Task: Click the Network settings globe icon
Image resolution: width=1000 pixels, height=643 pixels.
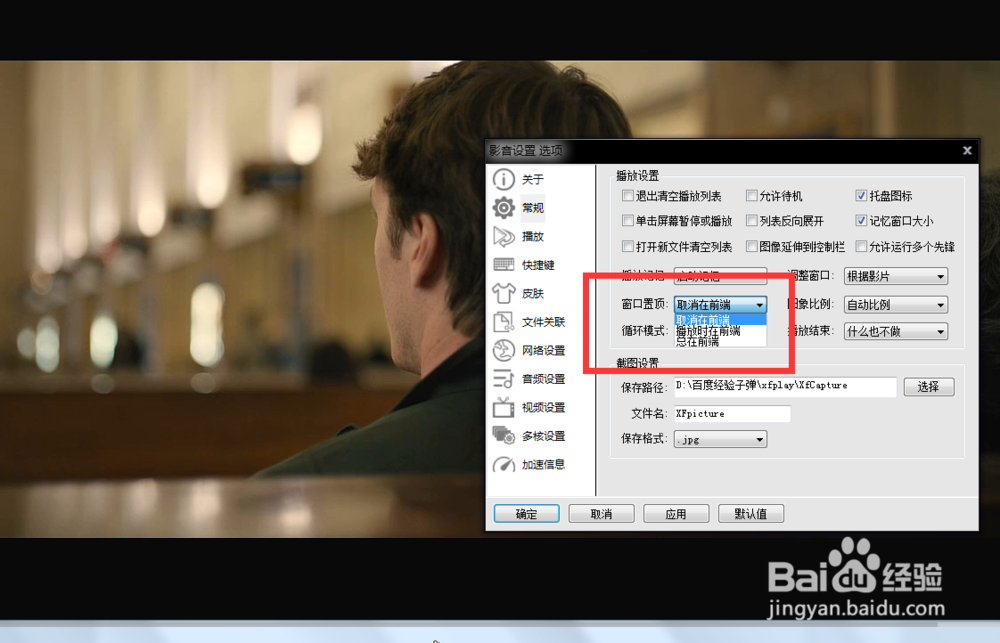Action: point(504,350)
